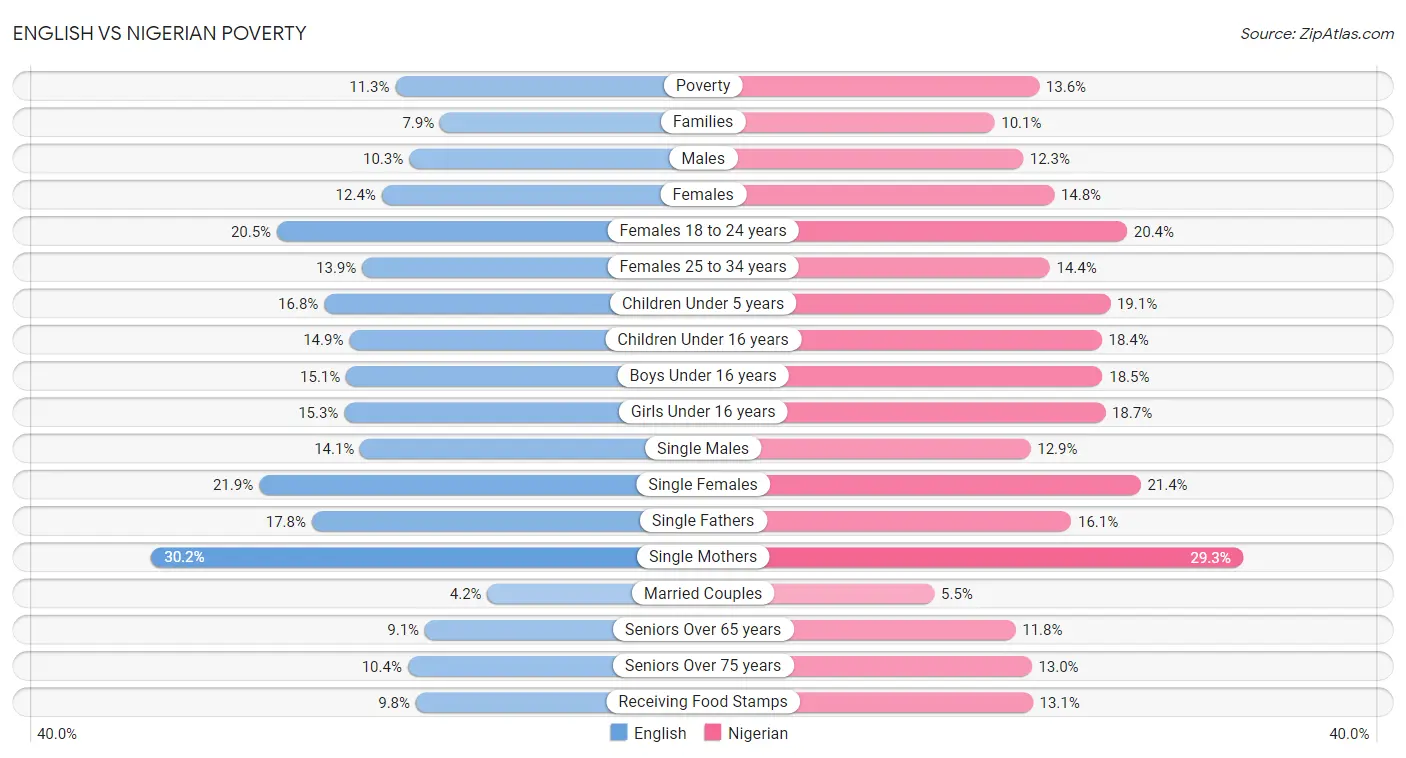Click the English vs Nigerian Poverty title
This screenshot has width=1406, height=758.
pyautogui.click(x=160, y=34)
